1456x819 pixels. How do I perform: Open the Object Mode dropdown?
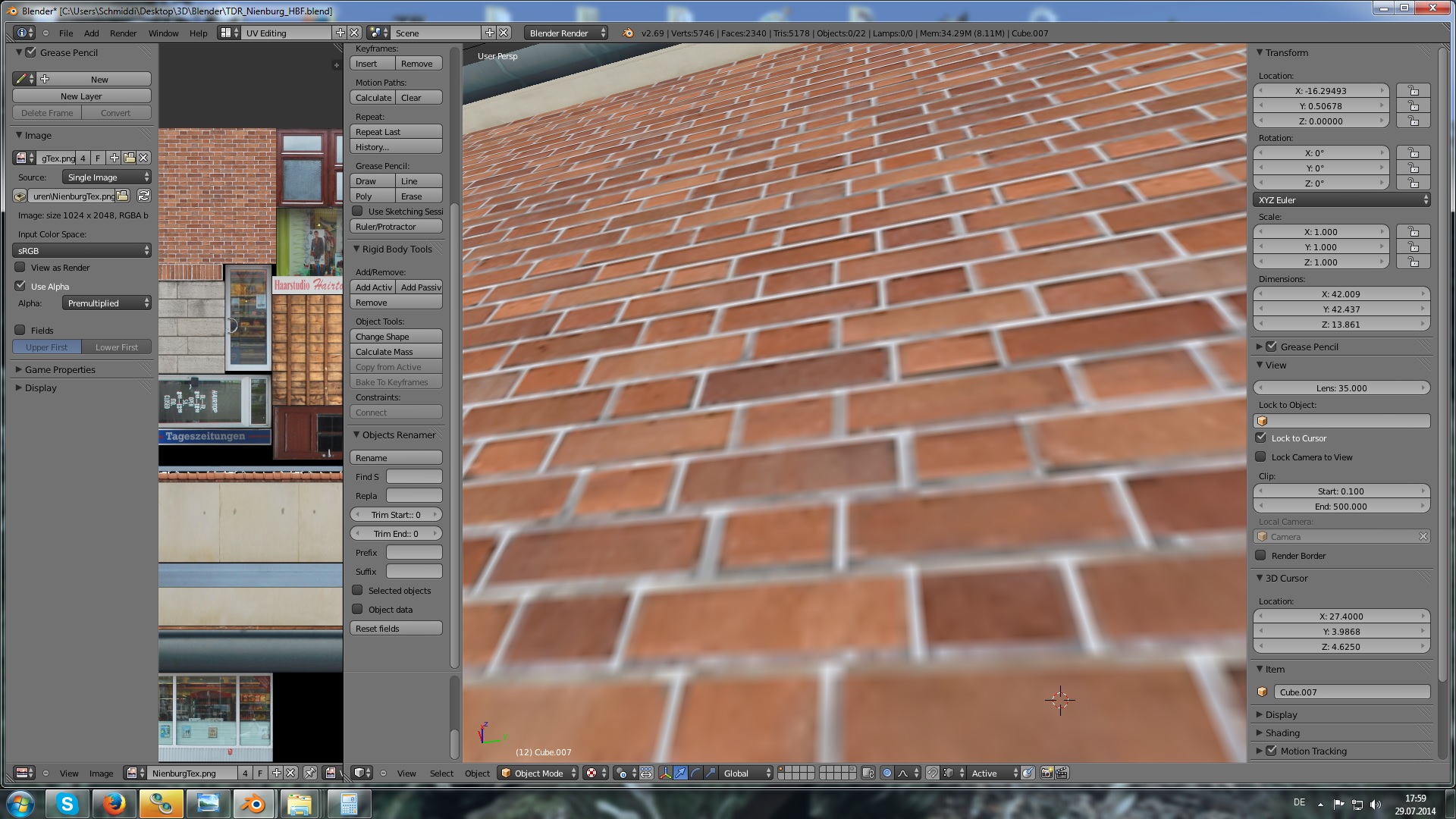[x=538, y=773]
